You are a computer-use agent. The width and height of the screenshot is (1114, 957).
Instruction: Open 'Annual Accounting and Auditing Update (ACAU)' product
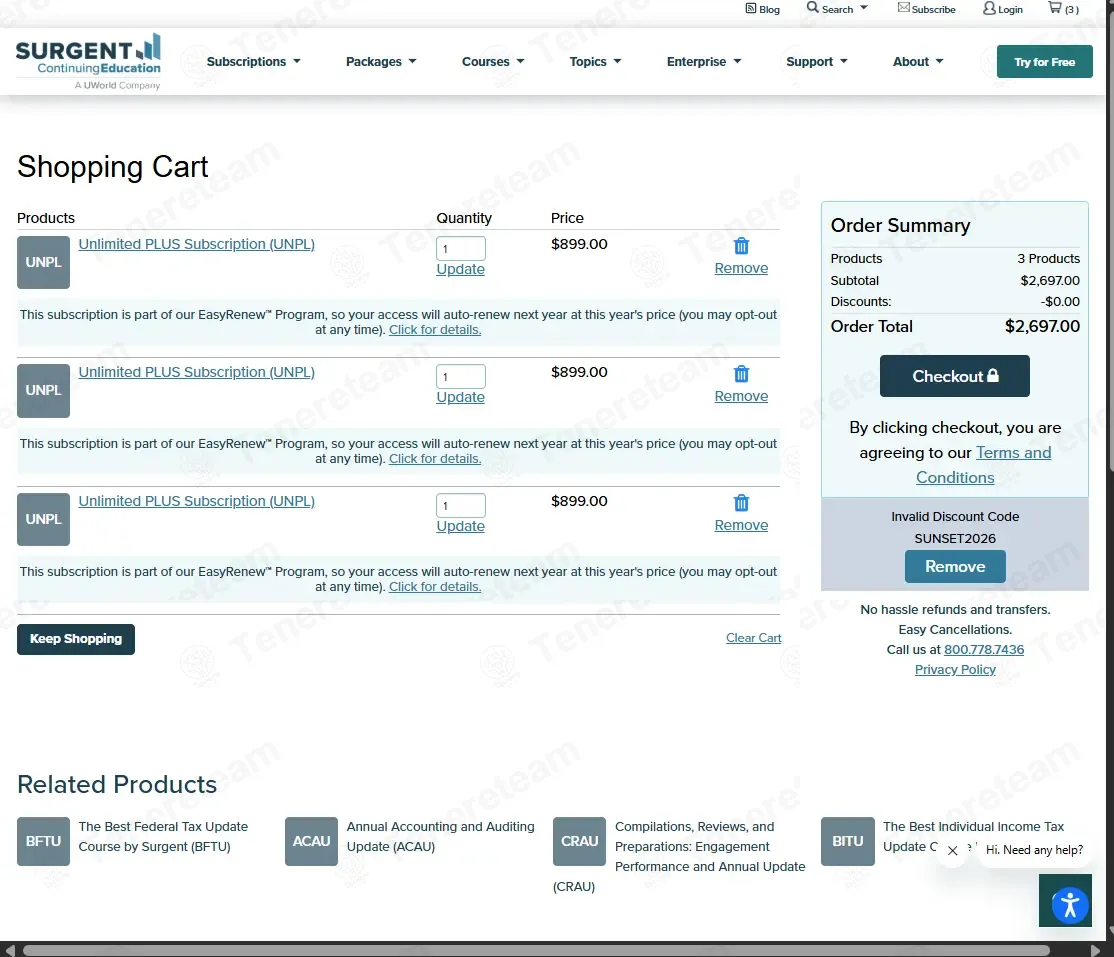click(x=440, y=836)
